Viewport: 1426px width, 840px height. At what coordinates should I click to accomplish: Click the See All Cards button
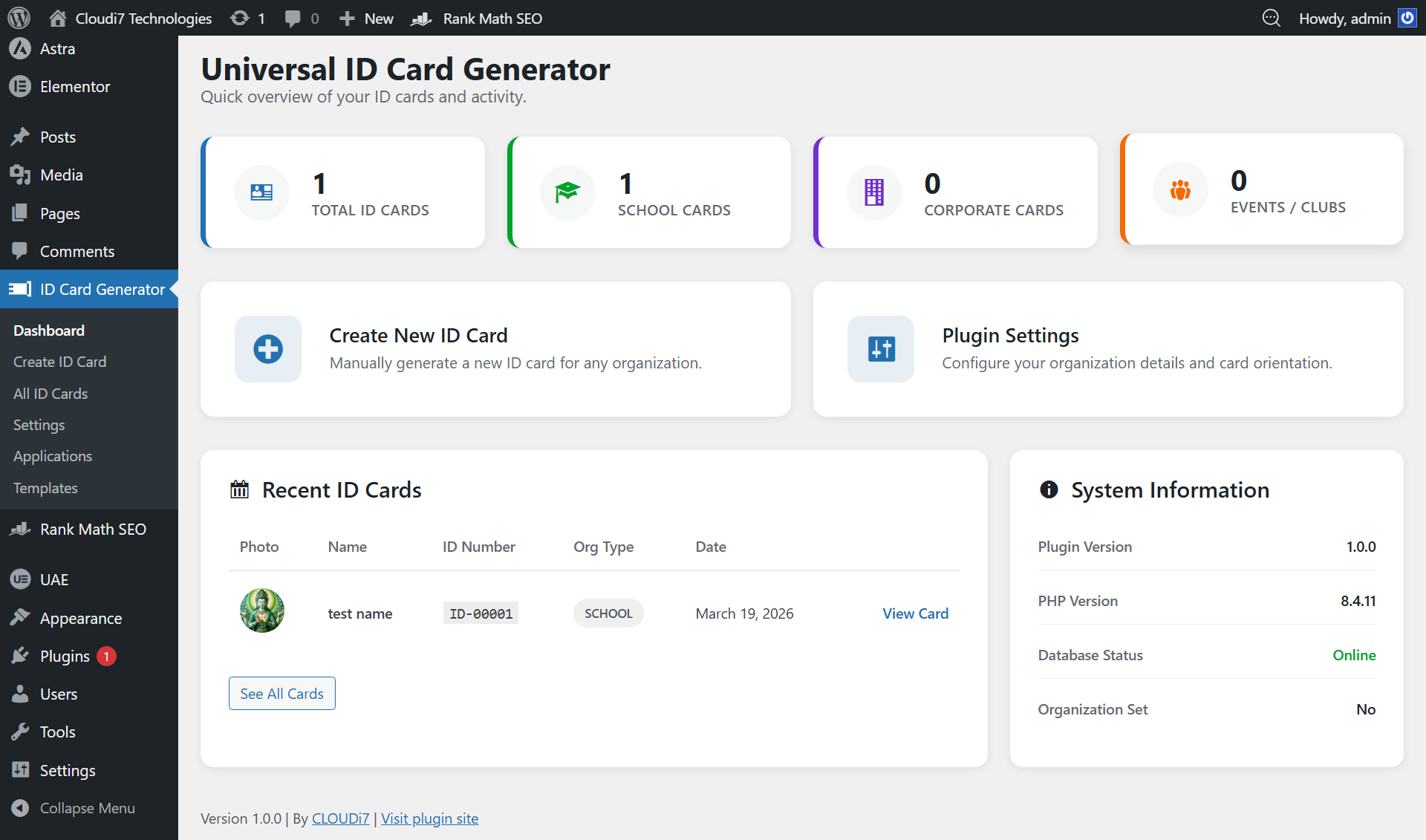pyautogui.click(x=281, y=693)
